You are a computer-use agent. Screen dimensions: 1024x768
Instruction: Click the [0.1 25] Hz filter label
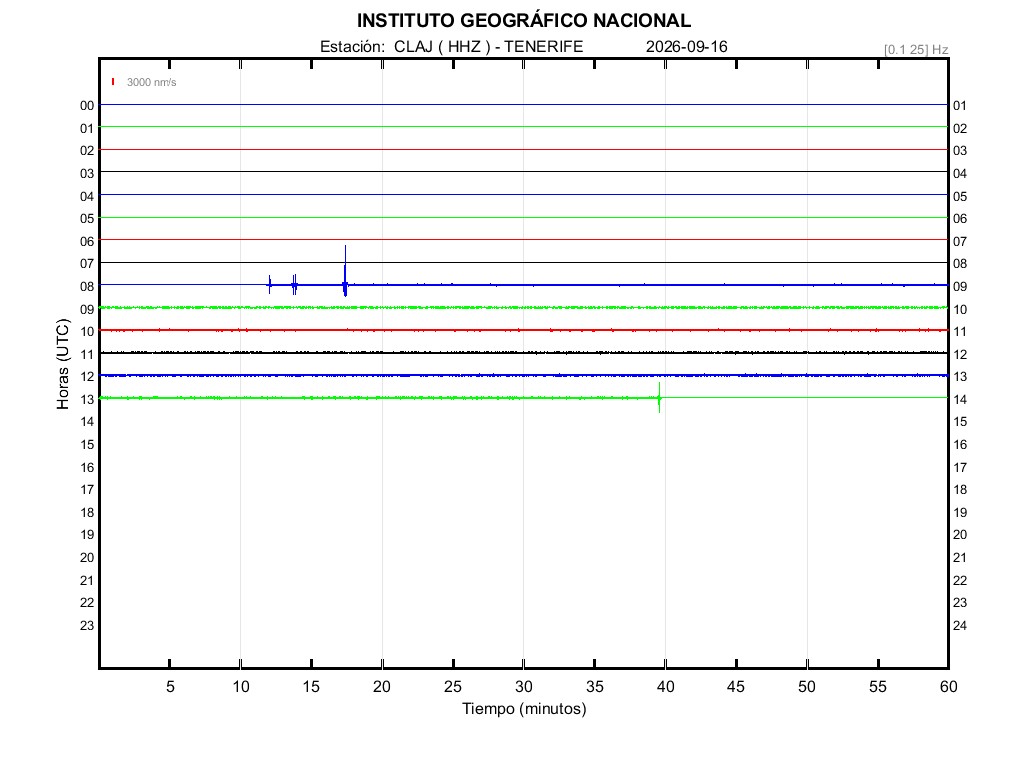[x=916, y=50]
